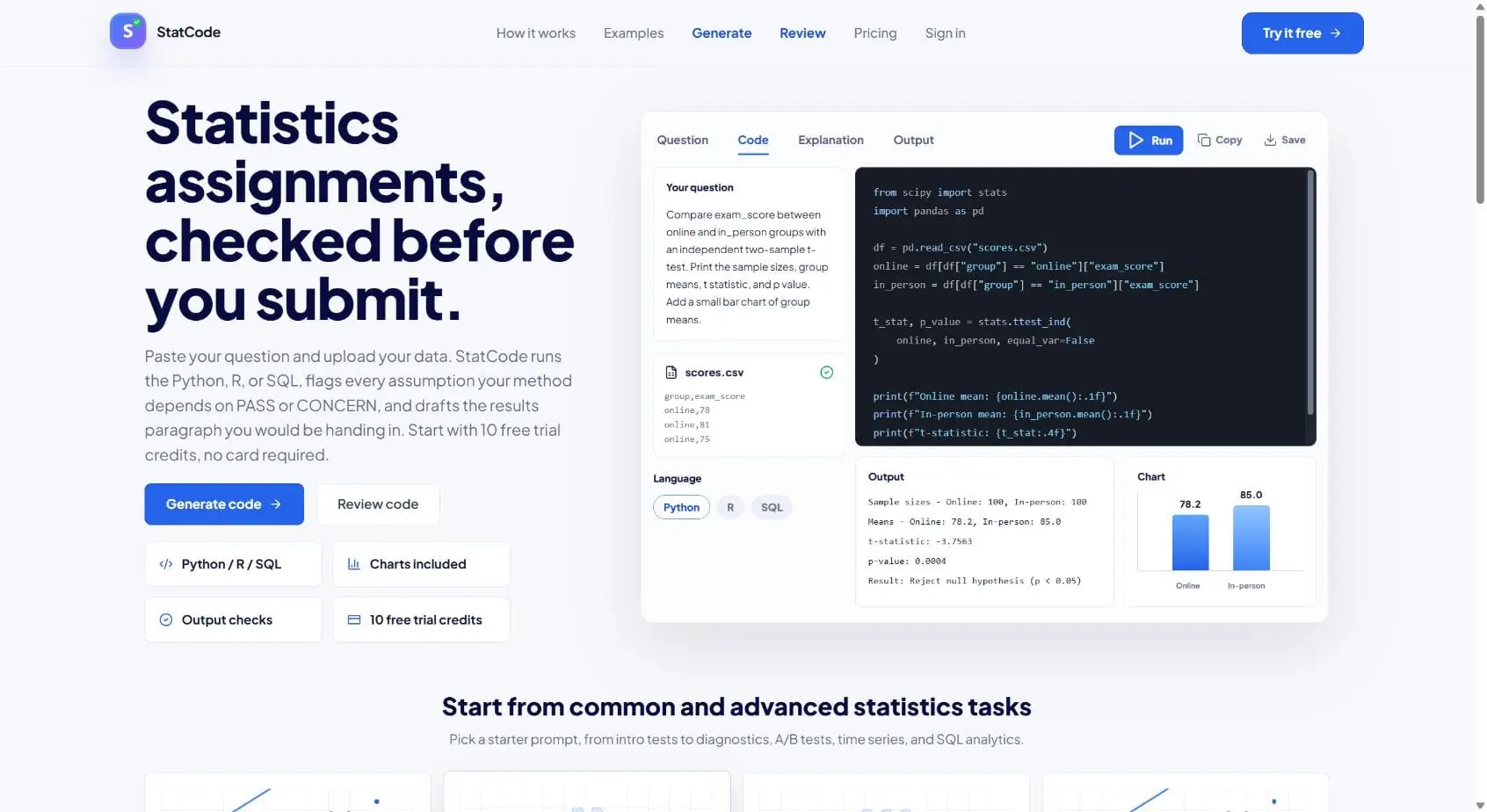This screenshot has height=812, width=1487.
Task: Open Examples in the navigation bar
Action: coord(634,33)
